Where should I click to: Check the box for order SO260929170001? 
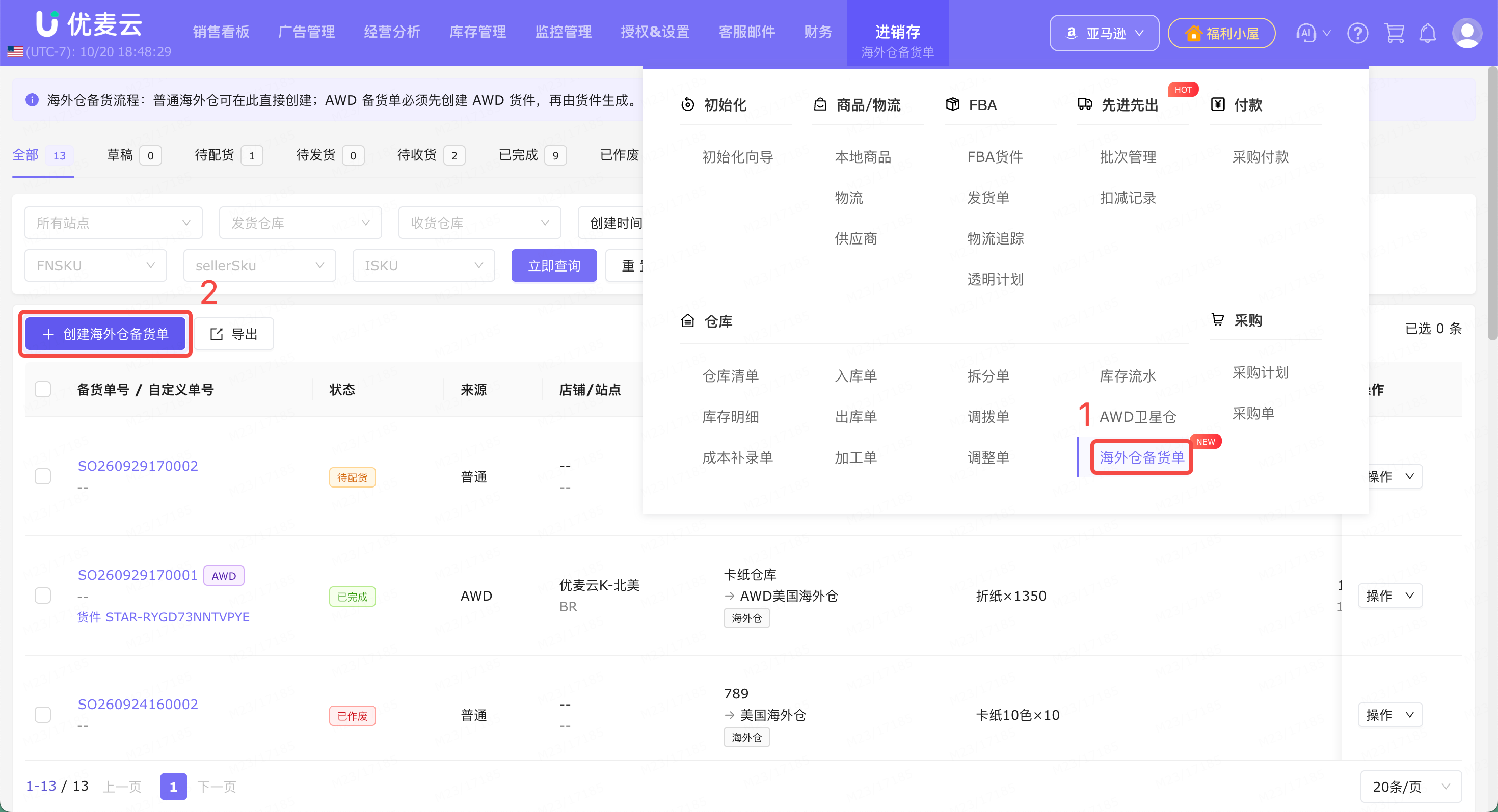click(x=43, y=595)
